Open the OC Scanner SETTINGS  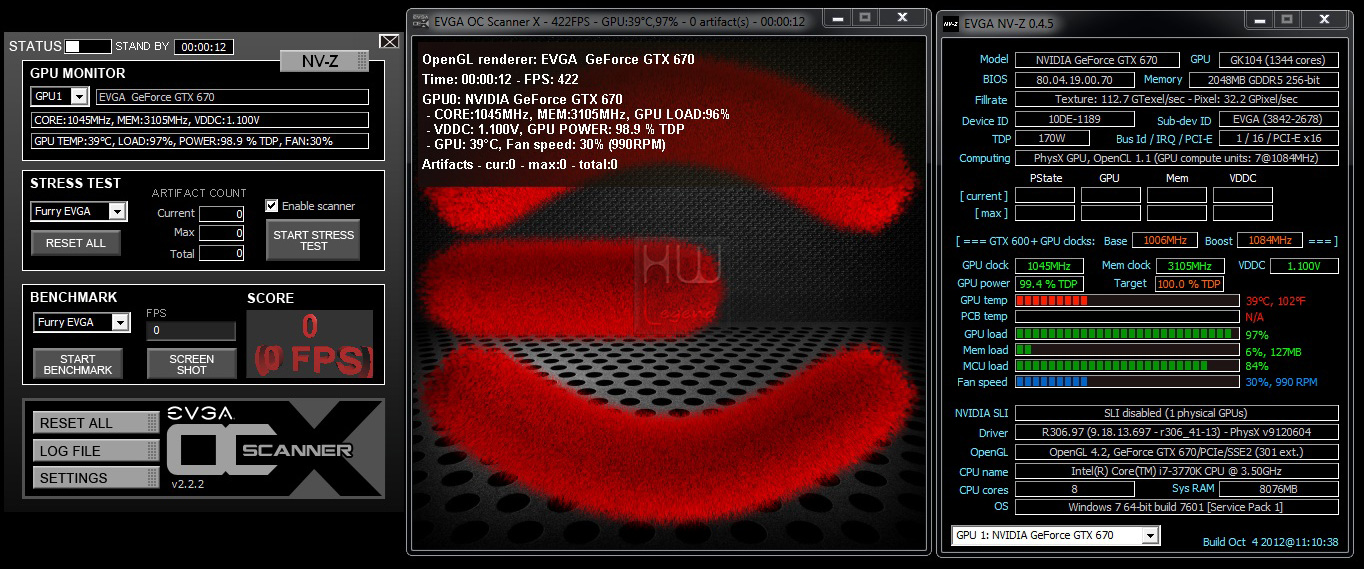coord(96,478)
